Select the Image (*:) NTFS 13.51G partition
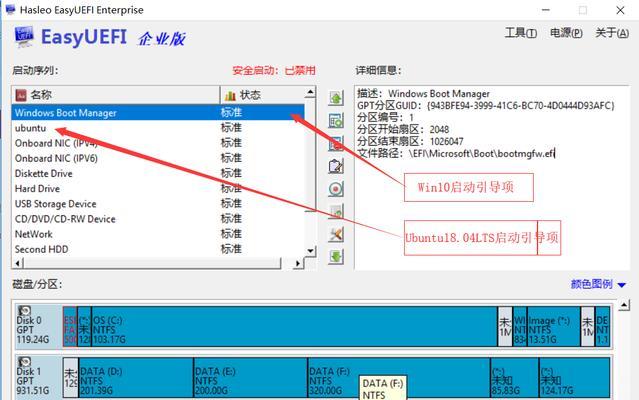639x400 pixels. (x=553, y=327)
